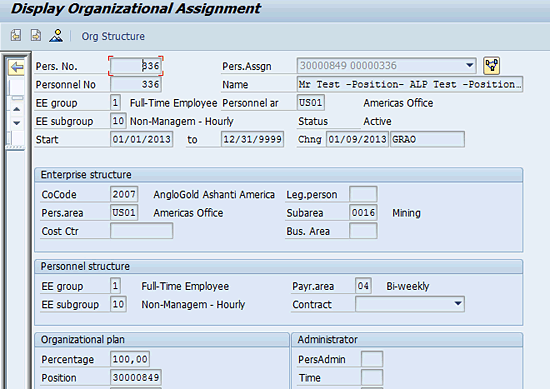Click the CoCode field showing 2007
This screenshot has width=550, height=389.
[x=124, y=194]
